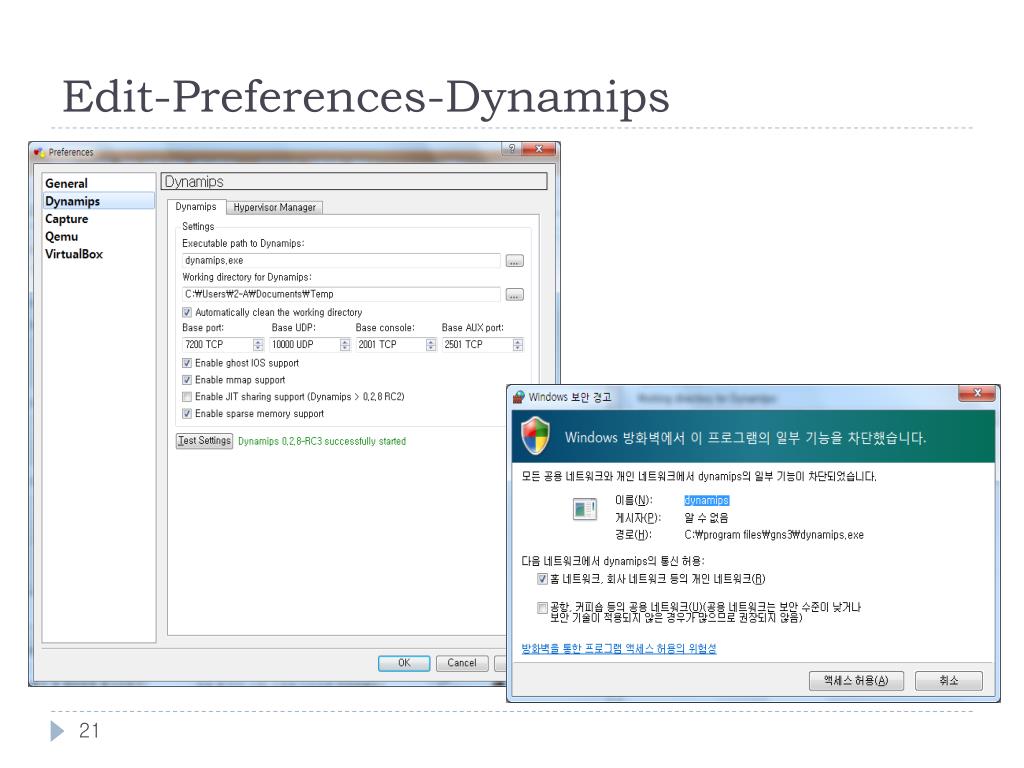Toggle Automatically clean the working directory
The width and height of the screenshot is (1024, 768).
(187, 312)
